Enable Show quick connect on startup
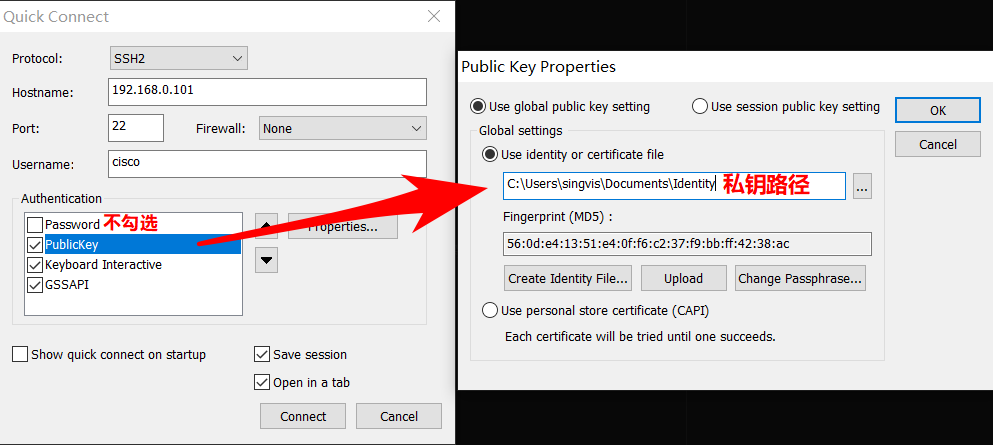 coord(20,355)
